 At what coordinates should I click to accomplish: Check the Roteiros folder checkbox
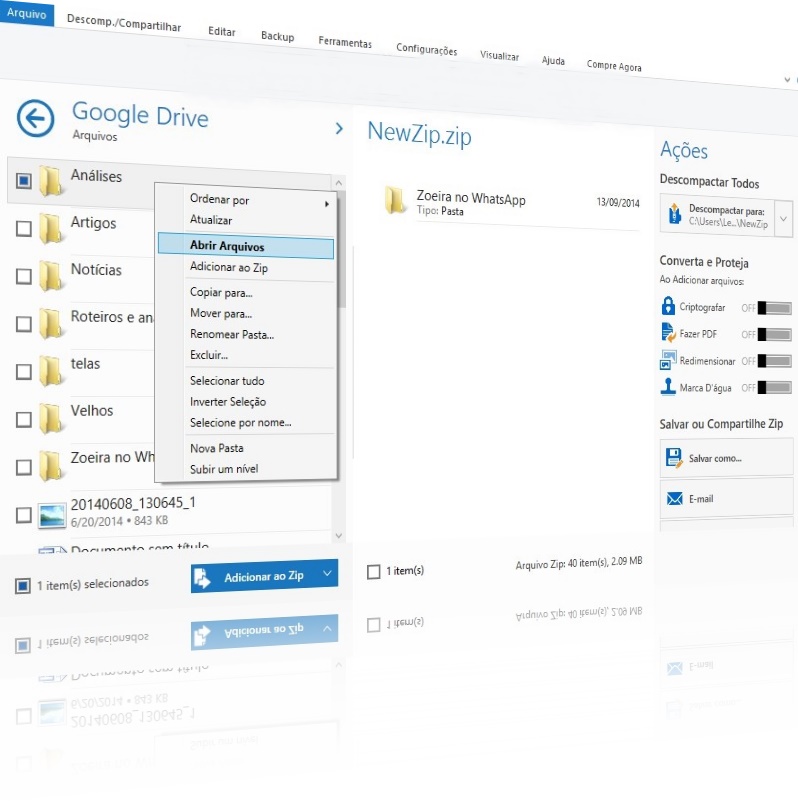tap(24, 324)
